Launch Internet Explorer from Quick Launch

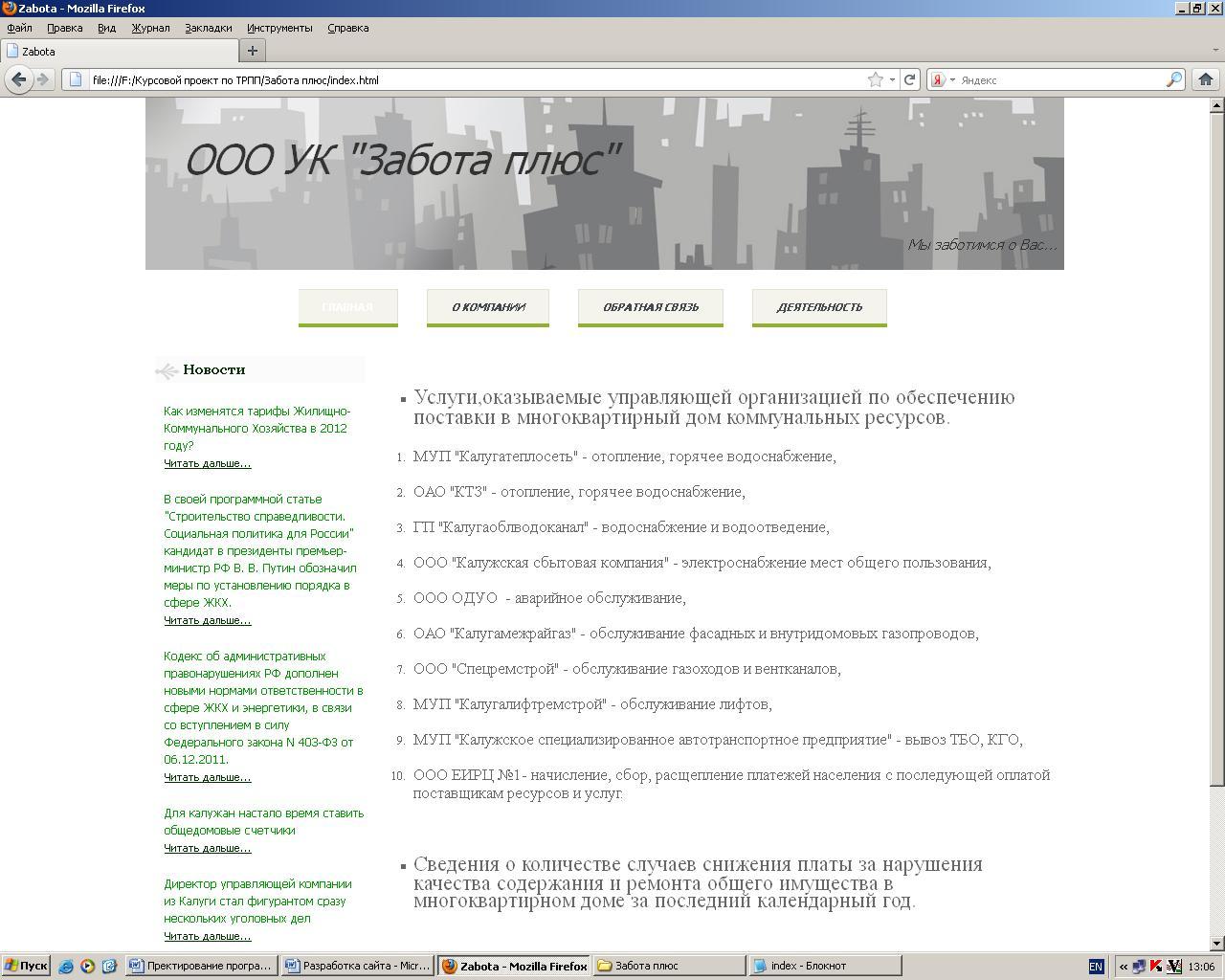tap(66, 966)
